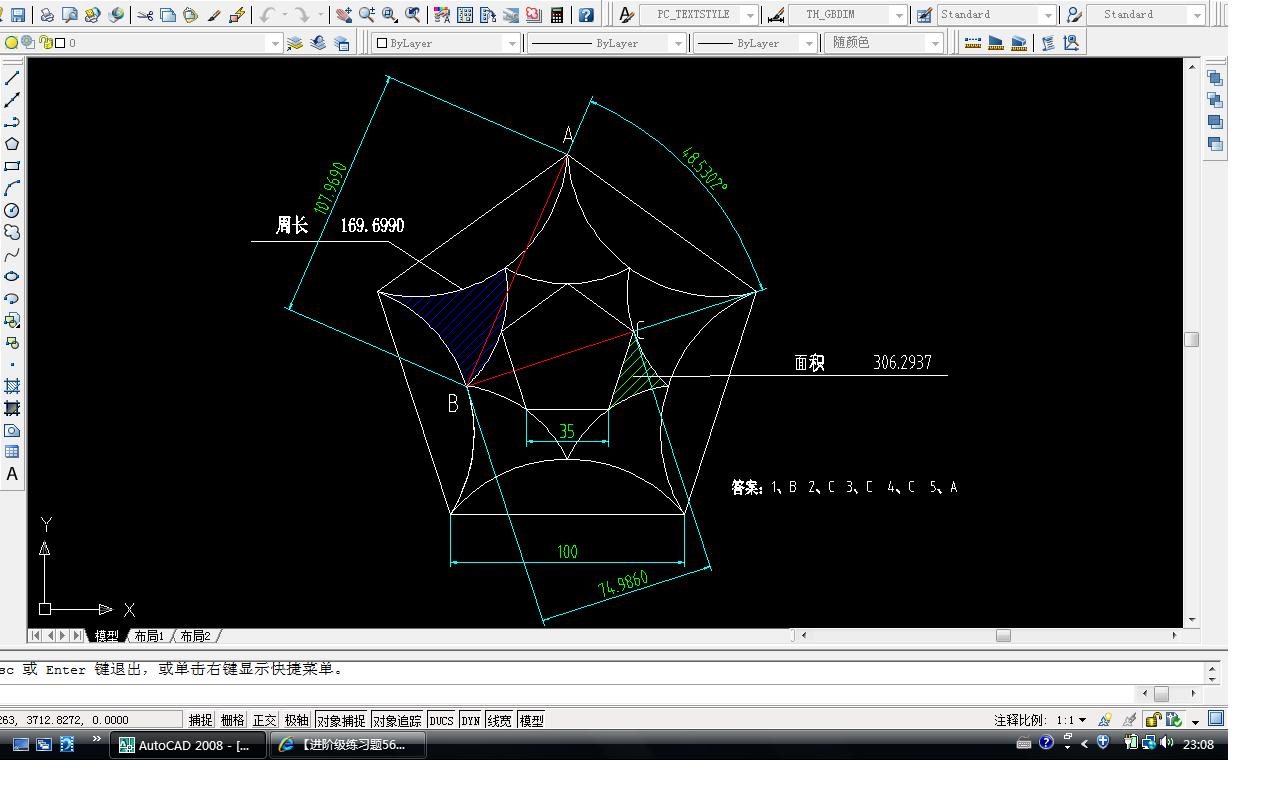Click the Undo arrow icon
1280x800 pixels.
point(267,15)
